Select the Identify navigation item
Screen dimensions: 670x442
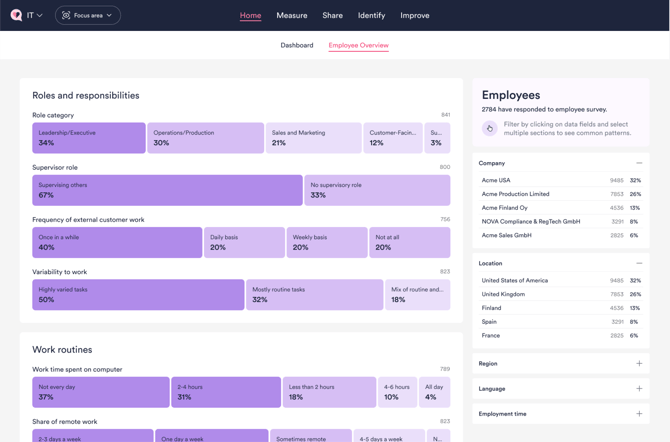click(371, 15)
